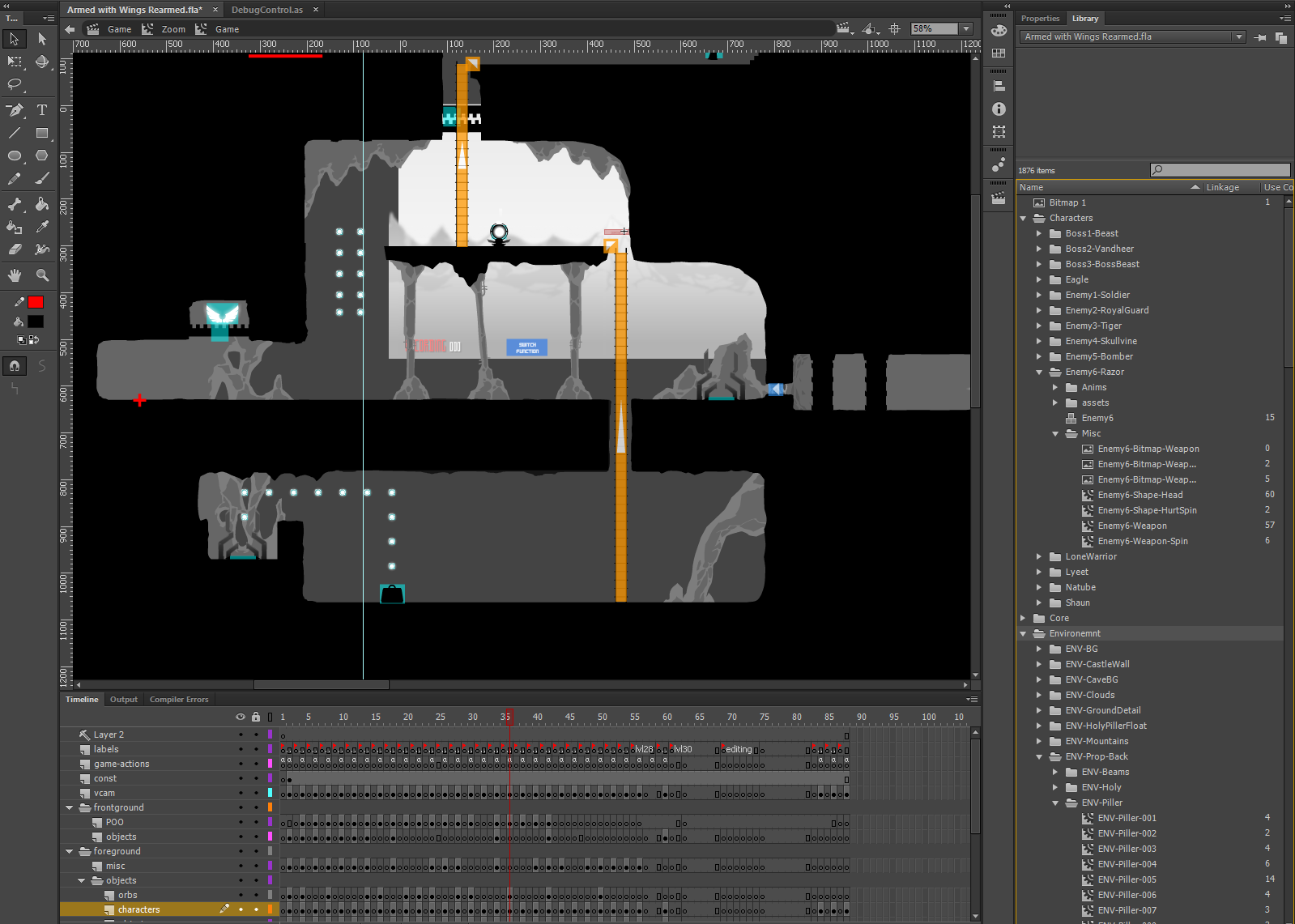Toggle lock dot on vcam layer
Viewport: 1295px width, 924px height.
click(x=256, y=793)
